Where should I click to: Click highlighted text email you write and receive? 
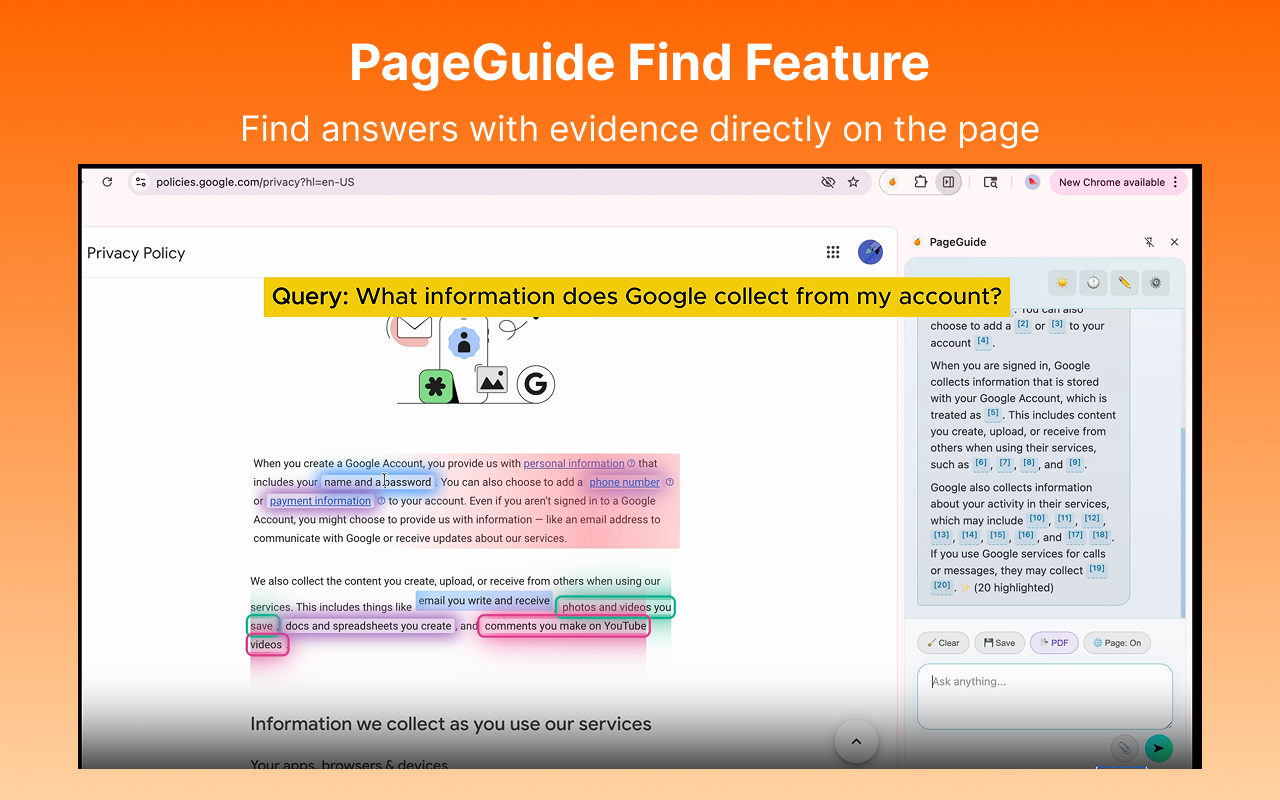(x=484, y=601)
